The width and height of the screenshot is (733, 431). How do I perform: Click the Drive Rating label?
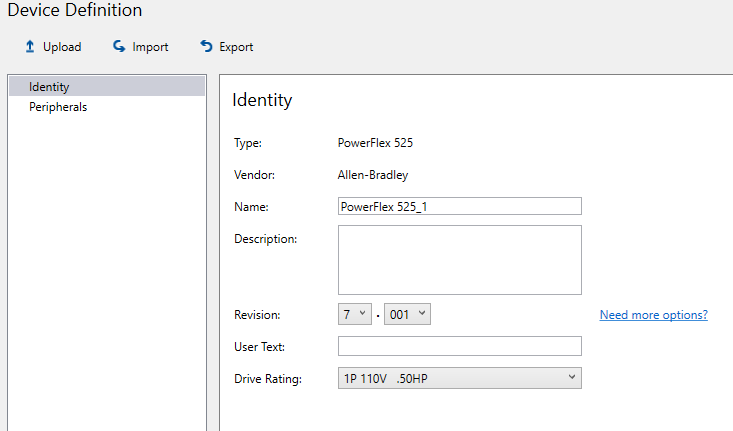(268, 379)
